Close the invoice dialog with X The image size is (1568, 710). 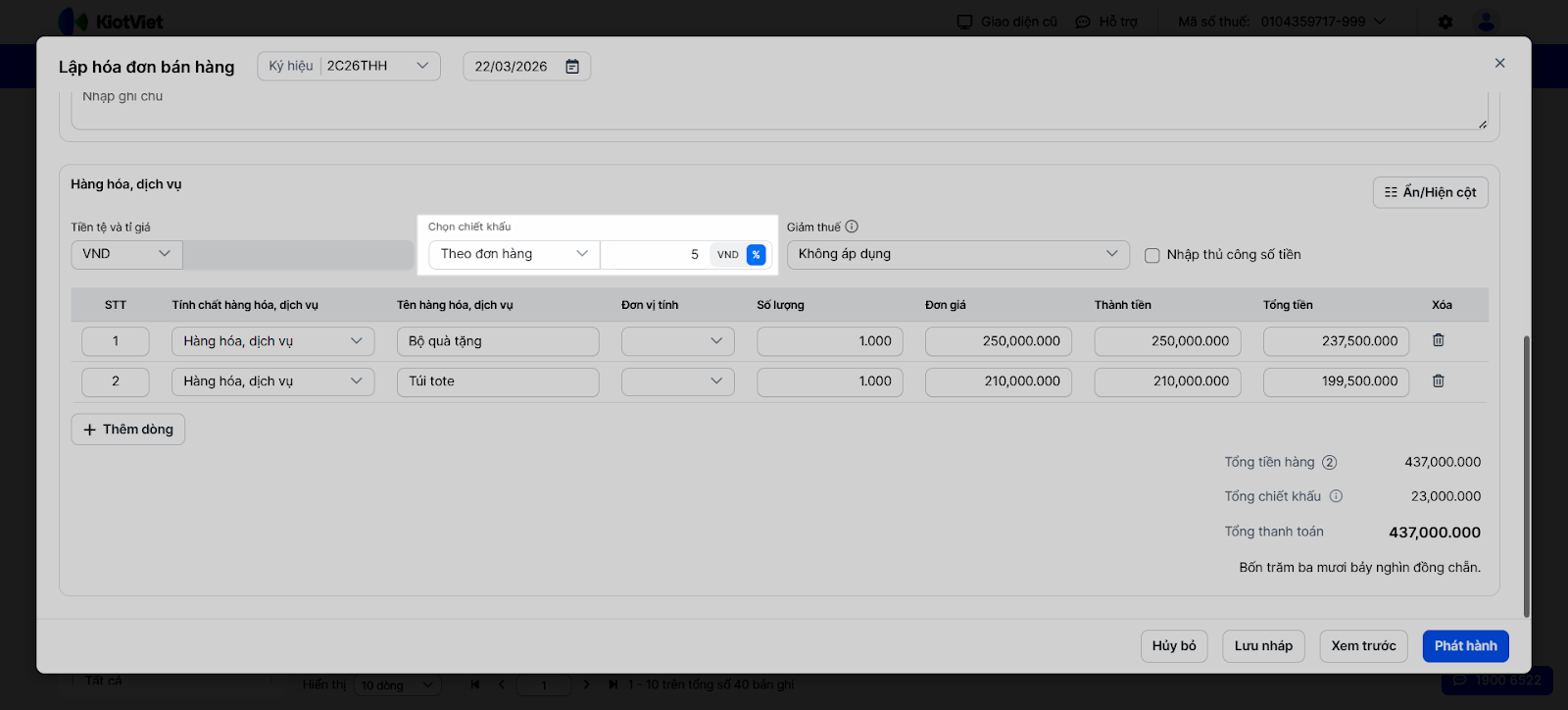point(1499,63)
